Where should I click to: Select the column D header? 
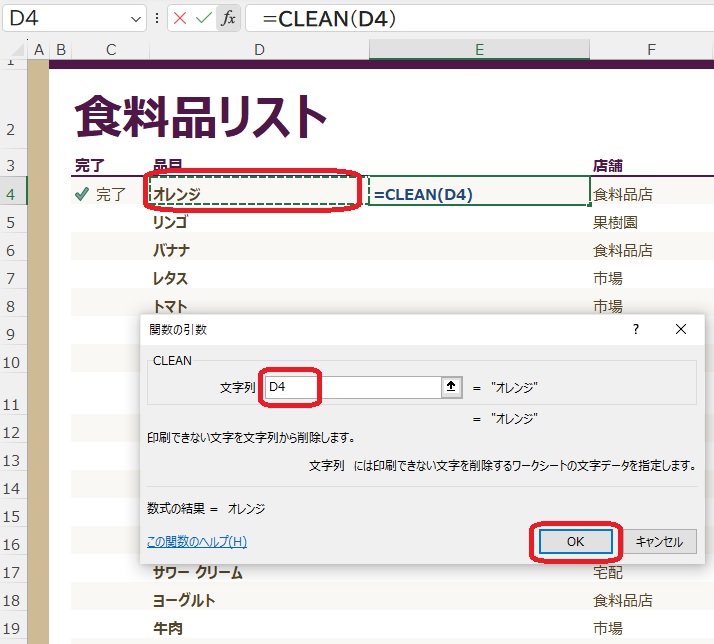coord(259,50)
